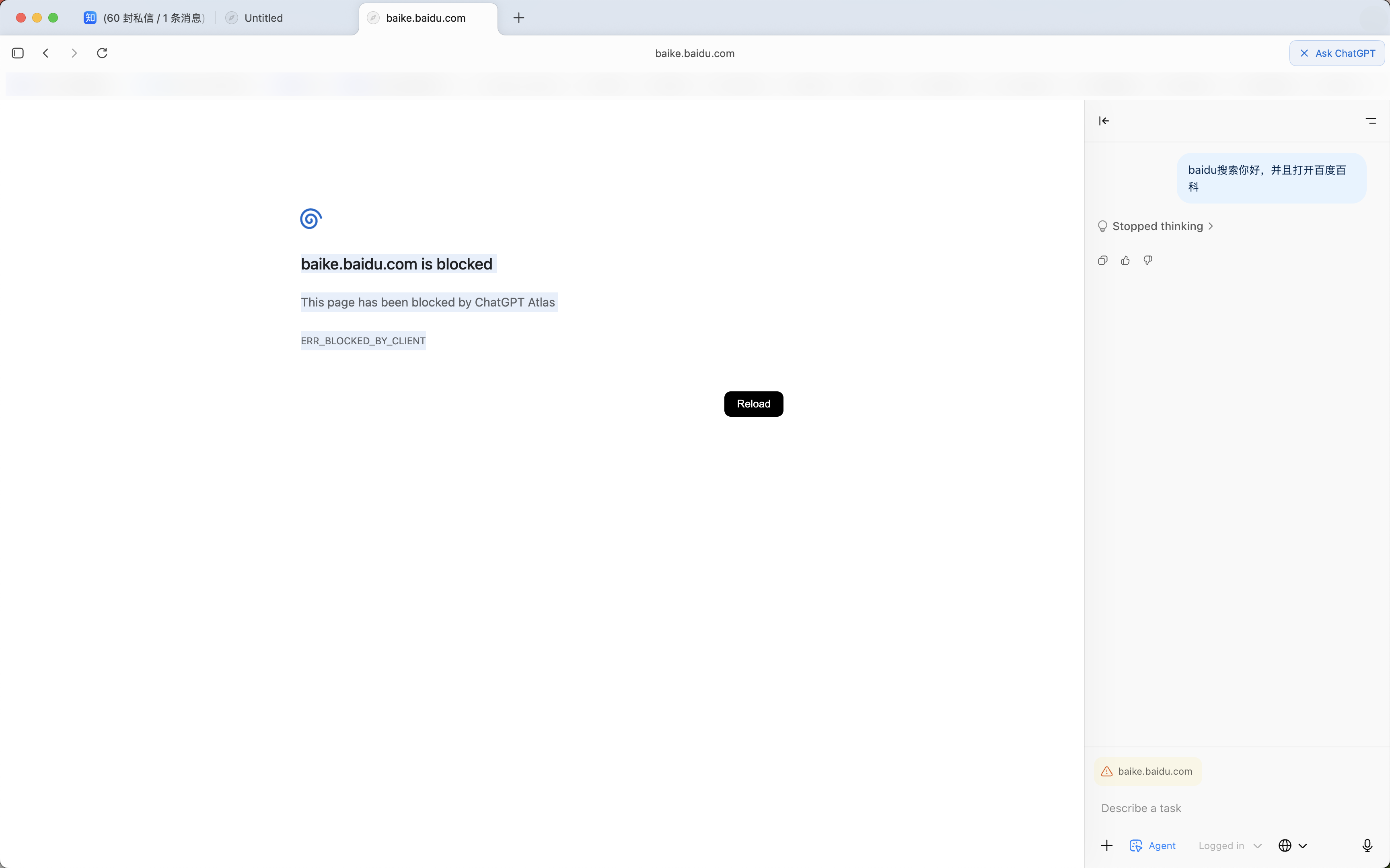Collapse the ChatGPT sidebar arrow icon

[1104, 121]
